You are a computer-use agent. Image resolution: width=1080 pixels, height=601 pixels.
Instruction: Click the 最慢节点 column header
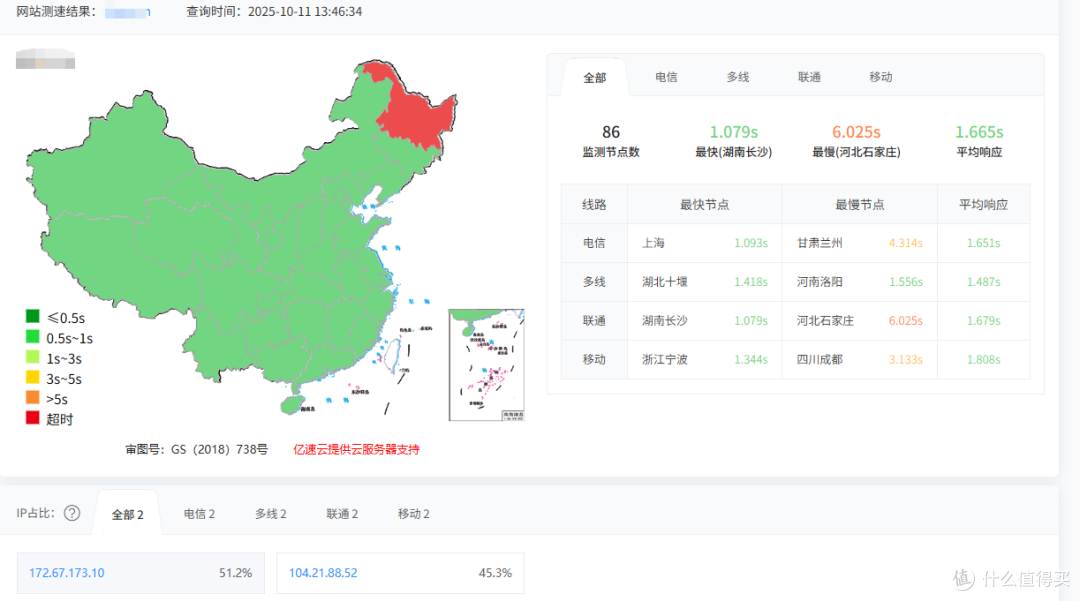[860, 204]
